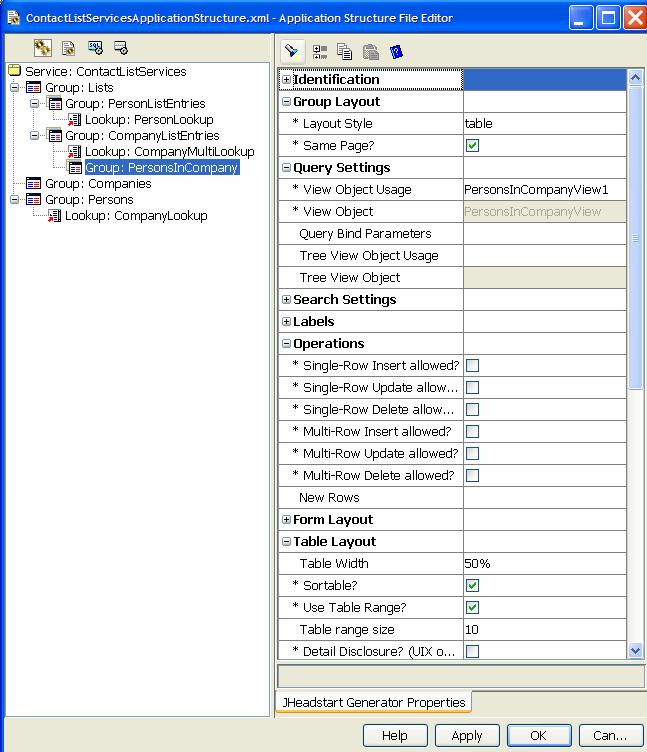The height and width of the screenshot is (752, 647).
Task: Expand the Identification property section
Action: (286, 80)
